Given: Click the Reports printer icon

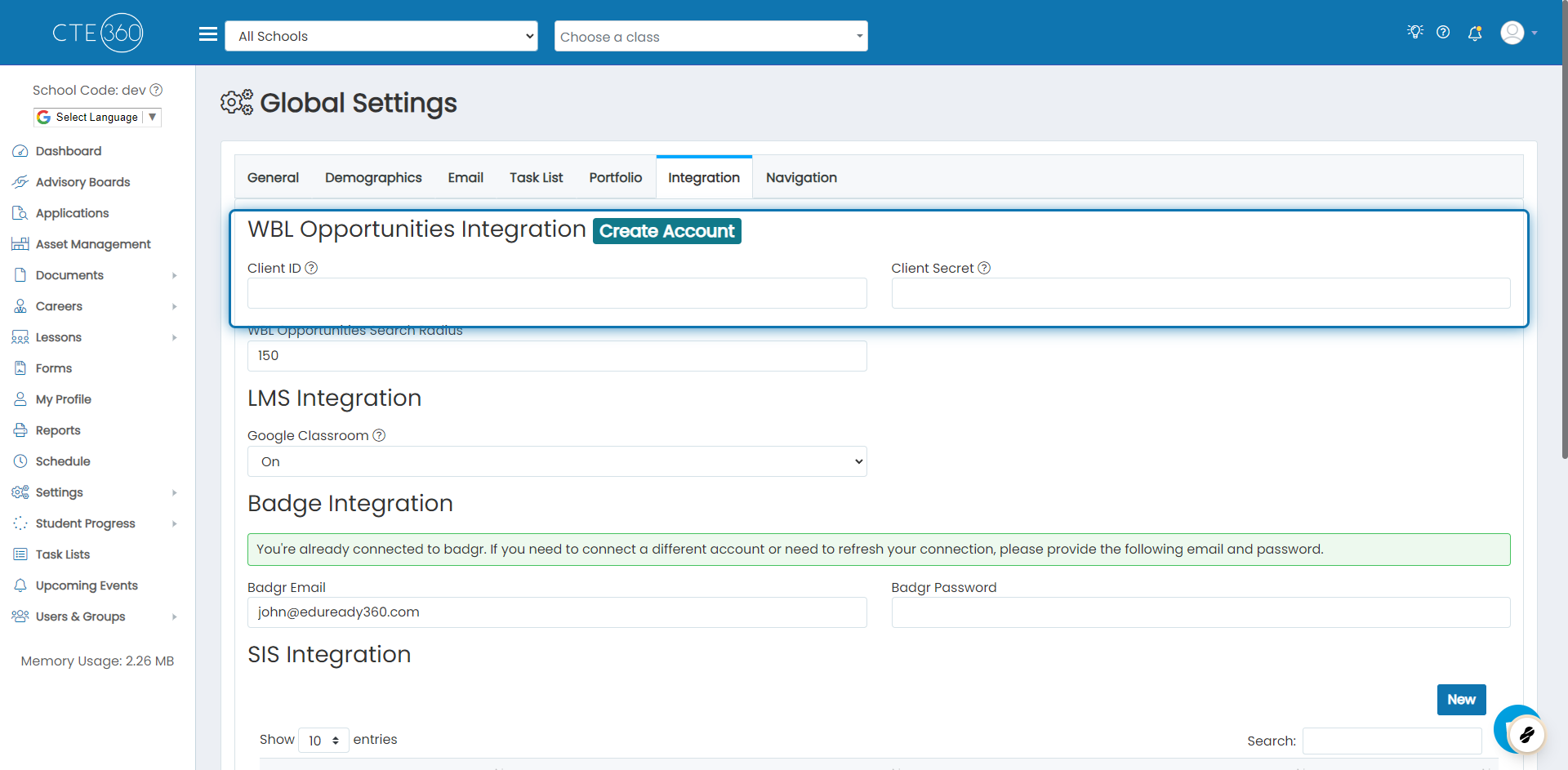Looking at the screenshot, I should [x=20, y=430].
